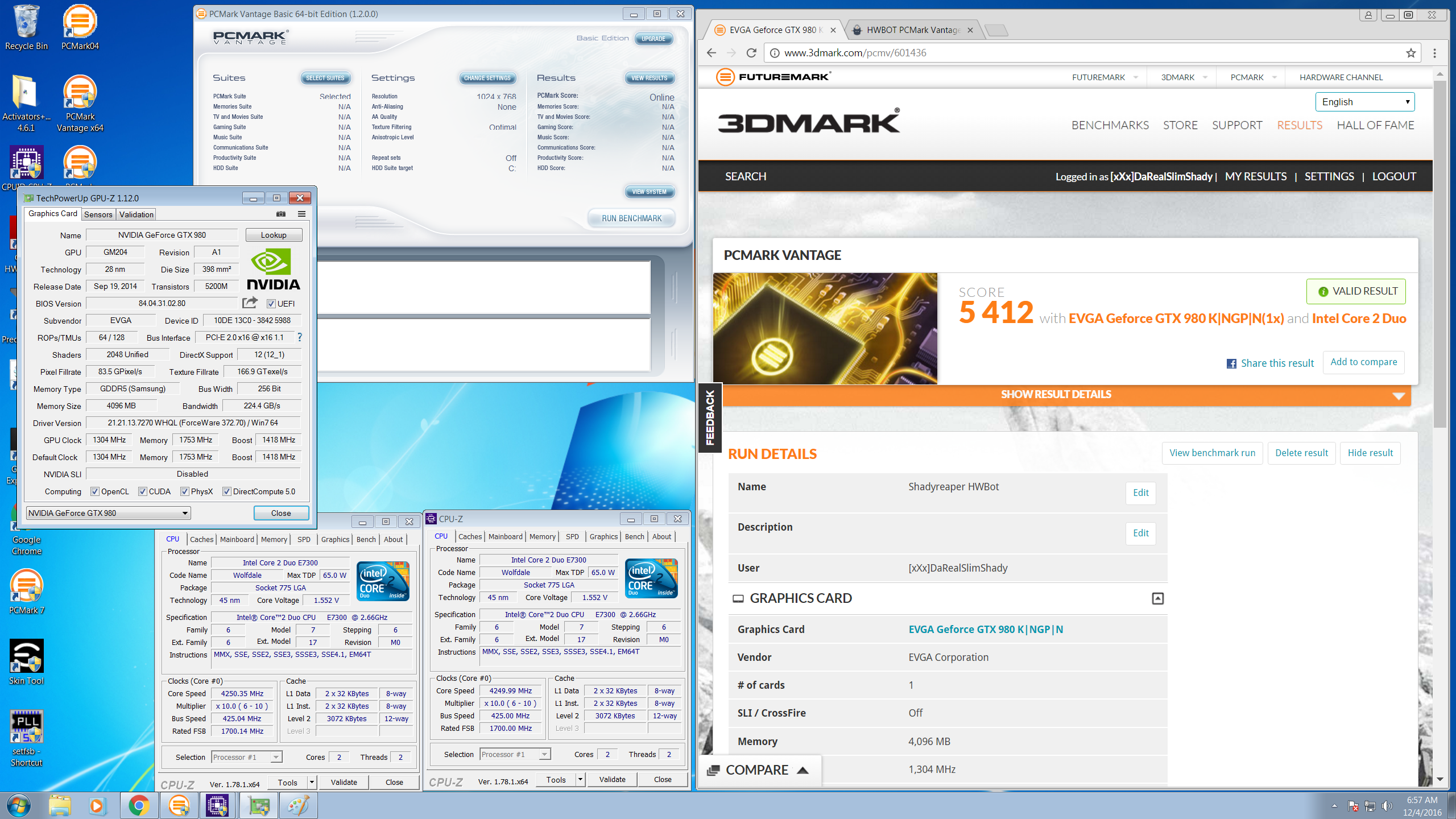This screenshot has height=819, width=1456.
Task: Toggle the CUDA checkbox in GPU-Z
Action: tap(143, 491)
